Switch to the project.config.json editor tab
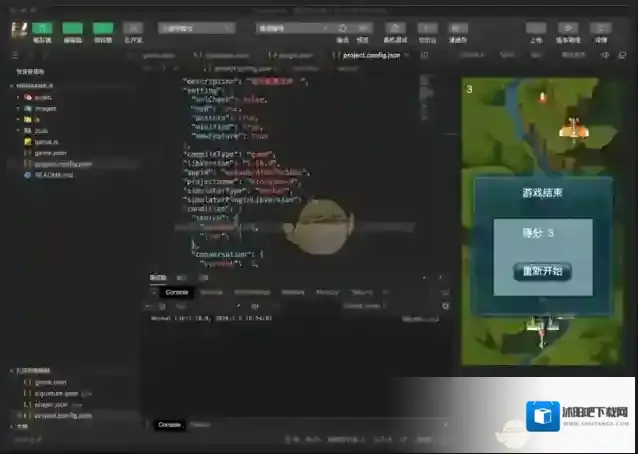The height and width of the screenshot is (454, 638). pyautogui.click(x=372, y=57)
